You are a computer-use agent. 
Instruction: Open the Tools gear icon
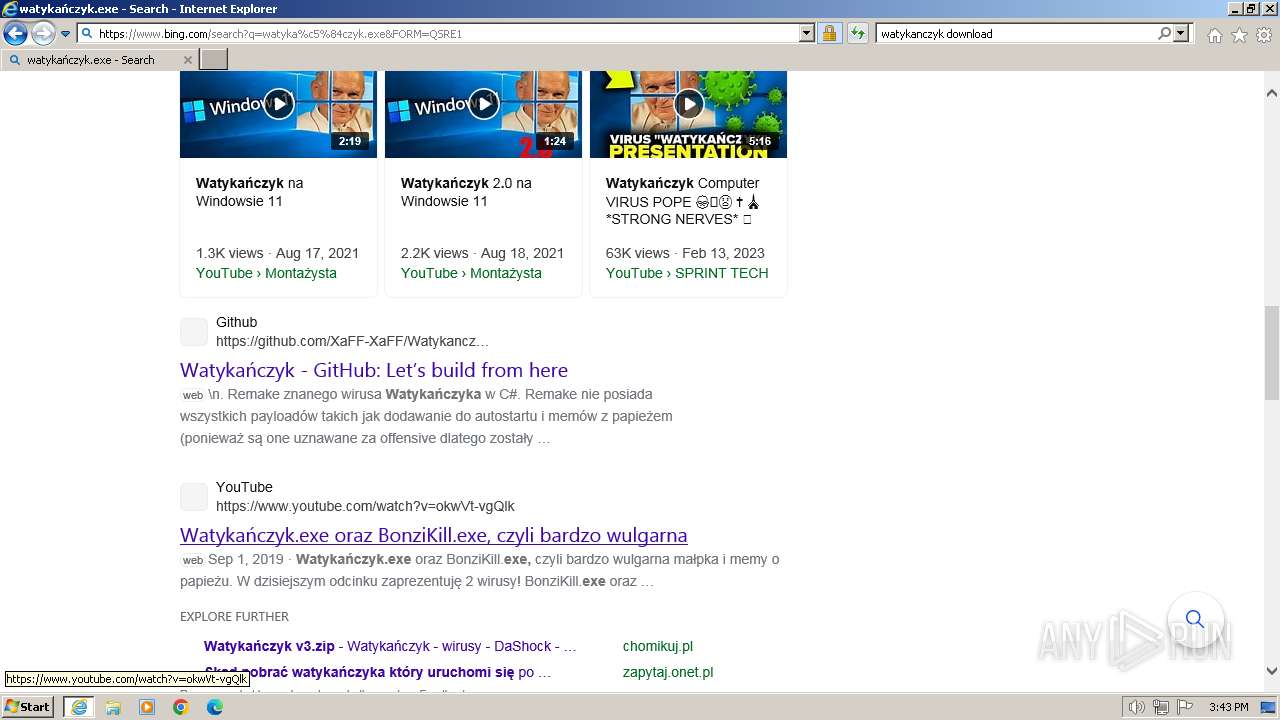point(1264,35)
